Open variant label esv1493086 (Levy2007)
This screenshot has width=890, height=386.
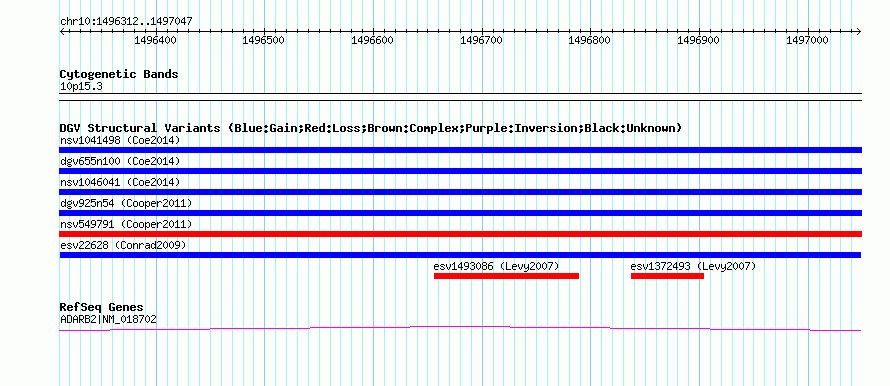tap(497, 266)
